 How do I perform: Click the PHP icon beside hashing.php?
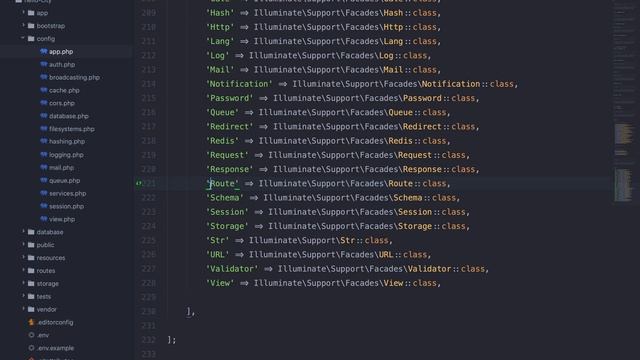[44, 141]
